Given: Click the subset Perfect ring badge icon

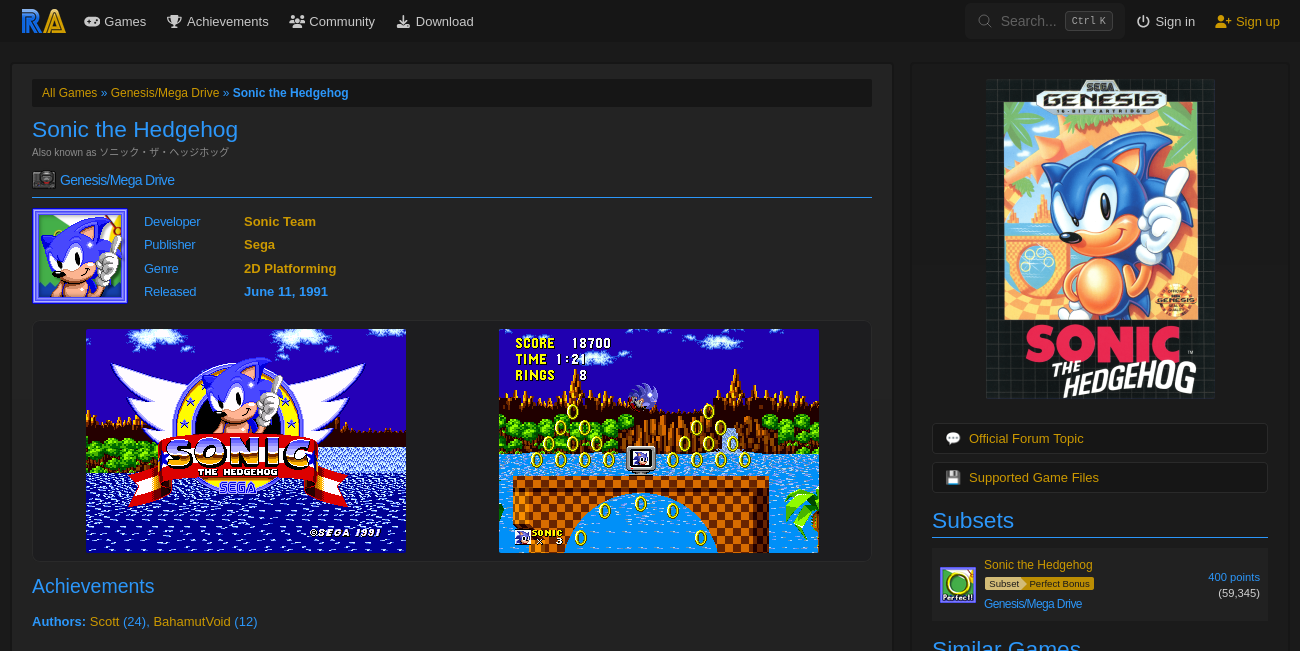Looking at the screenshot, I should (x=958, y=585).
